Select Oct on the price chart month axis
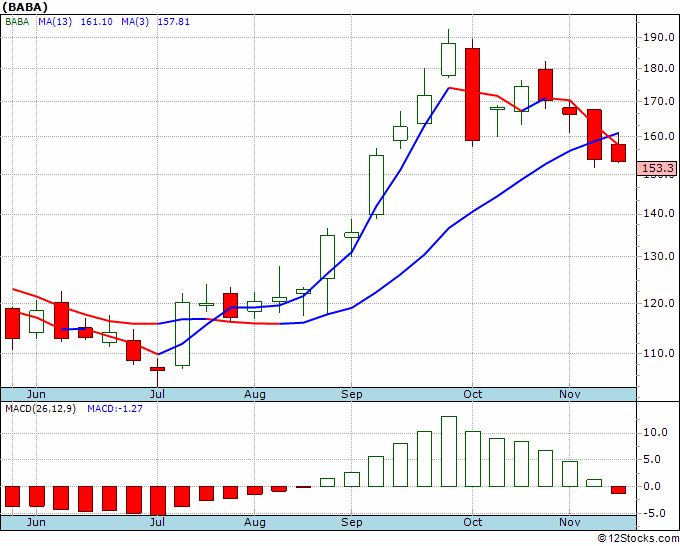 tap(472, 394)
